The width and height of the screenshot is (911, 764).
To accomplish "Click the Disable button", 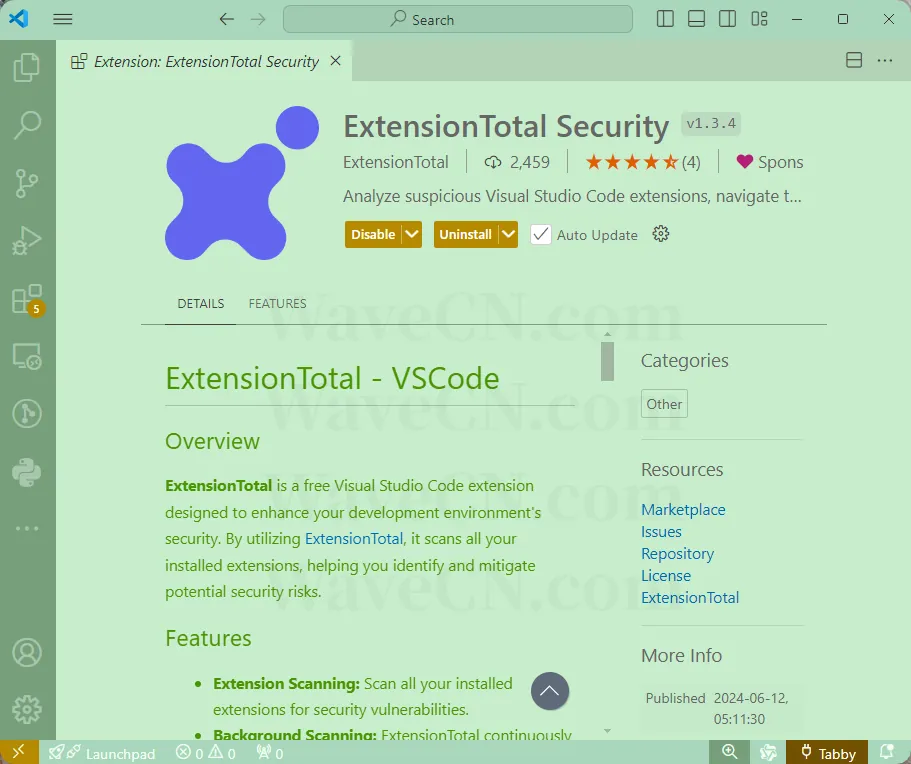I will point(373,234).
